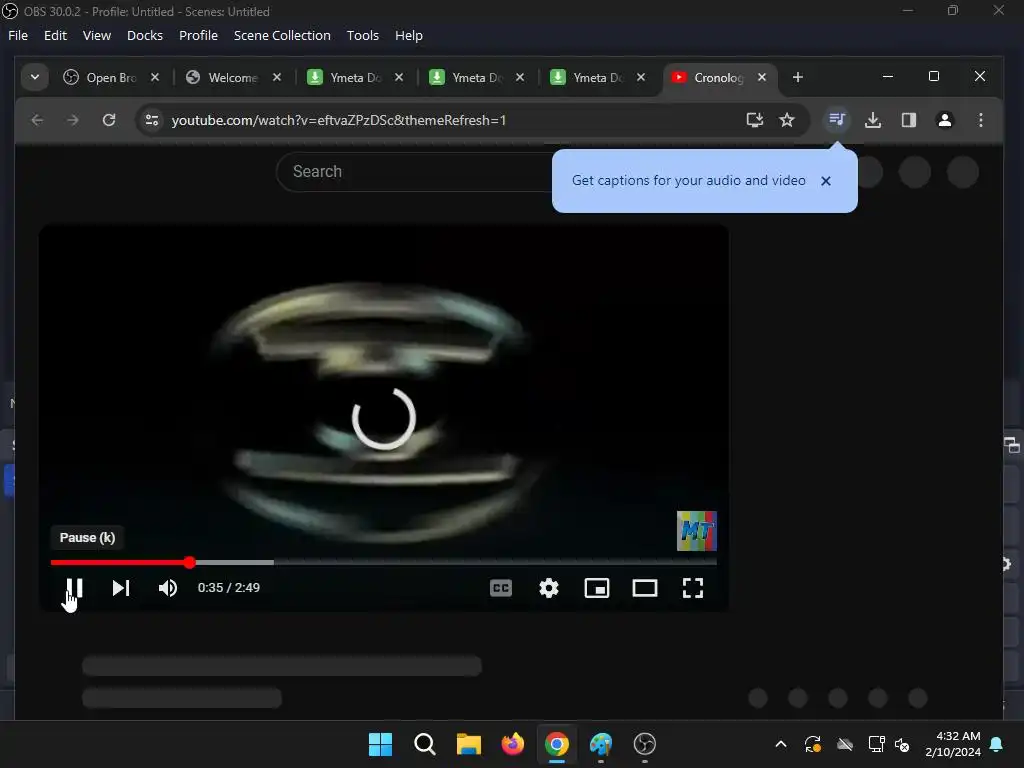Click the youtube.com URL address bar

point(338,120)
